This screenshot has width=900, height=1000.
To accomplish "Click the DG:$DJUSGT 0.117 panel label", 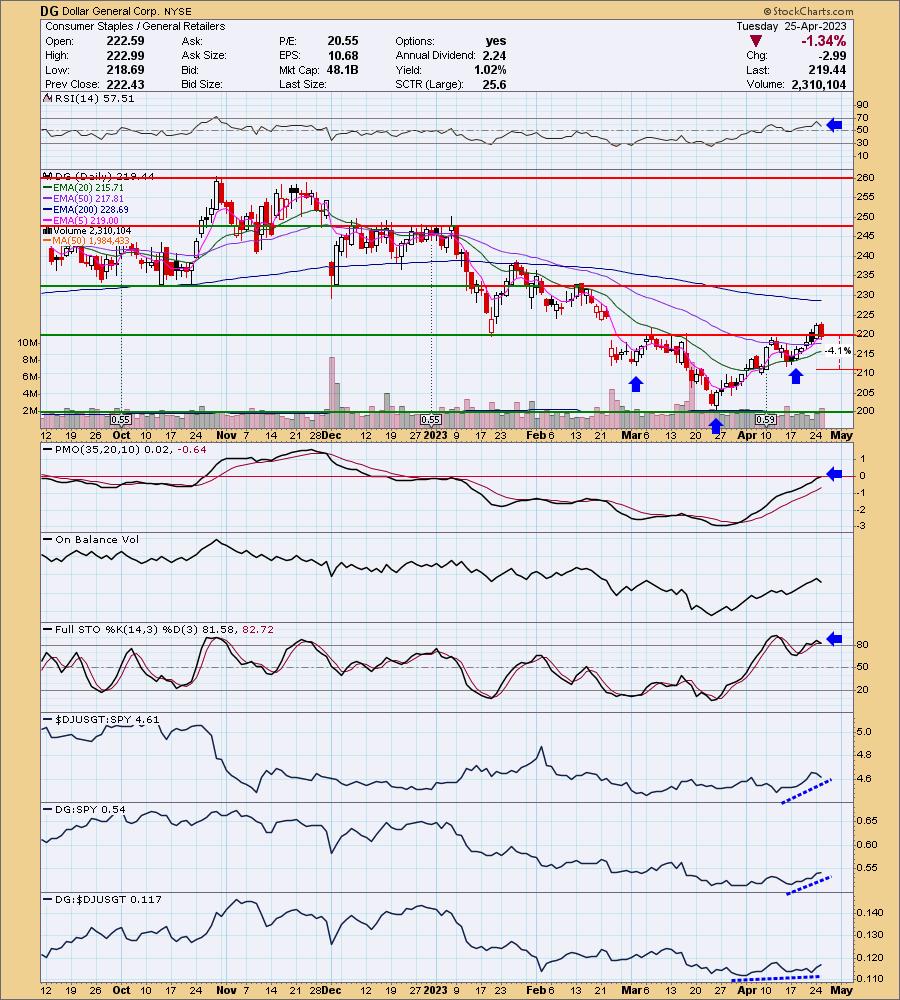I will [x=103, y=899].
